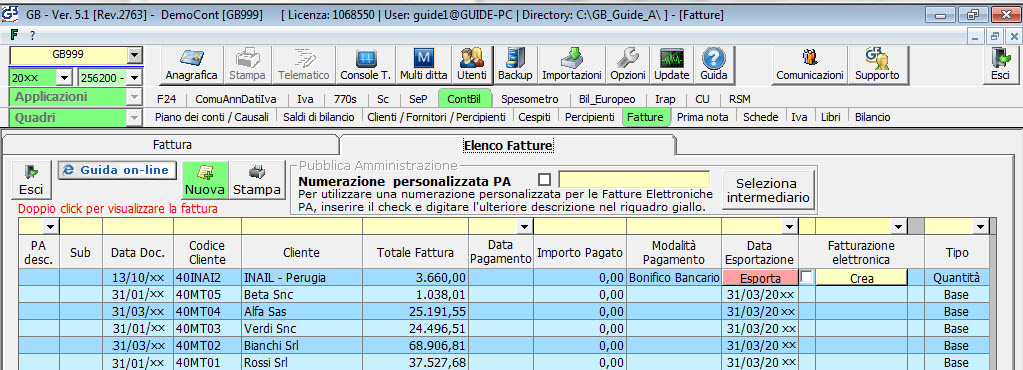Create a new invoice with Nuova
Screen dimensions: 1023x370
205,180
